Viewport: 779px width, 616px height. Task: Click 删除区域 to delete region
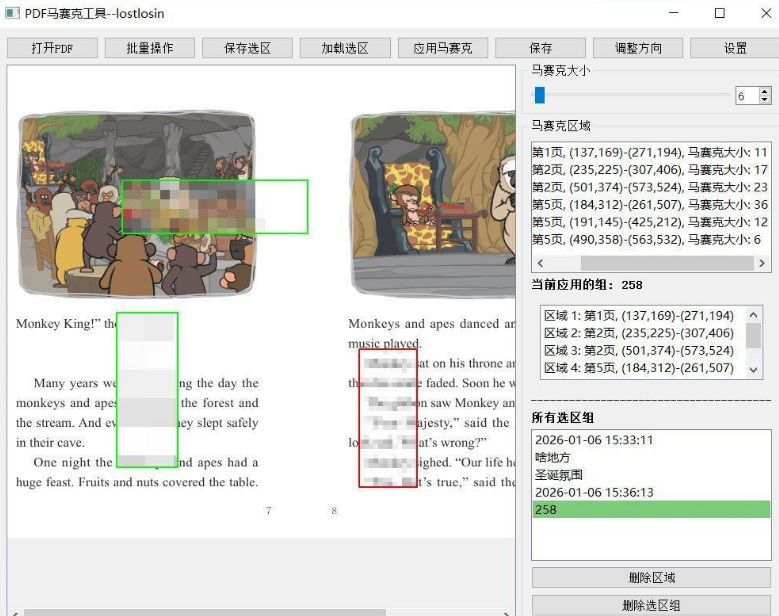click(651, 577)
